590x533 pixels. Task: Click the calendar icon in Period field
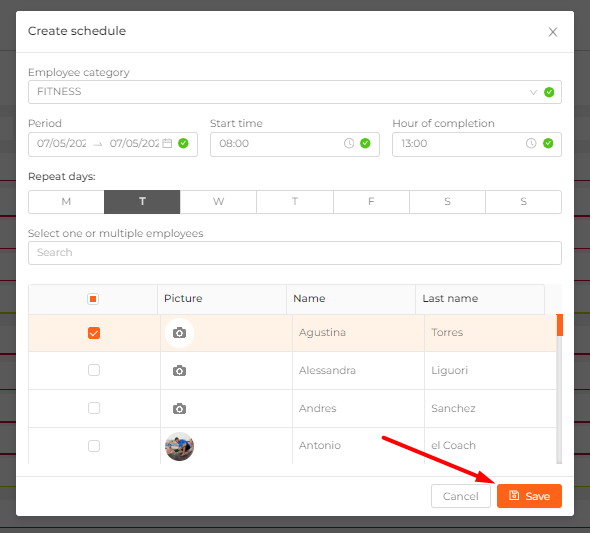click(x=167, y=143)
